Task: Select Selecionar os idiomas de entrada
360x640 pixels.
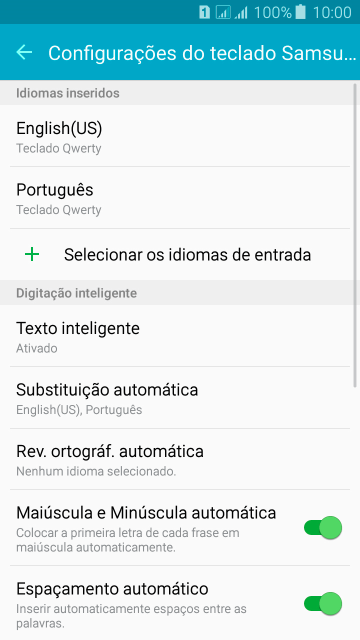Action: (x=180, y=255)
